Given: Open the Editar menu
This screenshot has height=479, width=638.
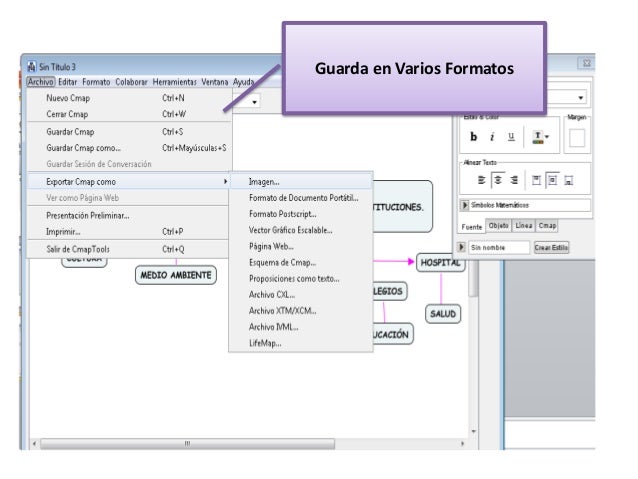Looking at the screenshot, I should coord(68,82).
